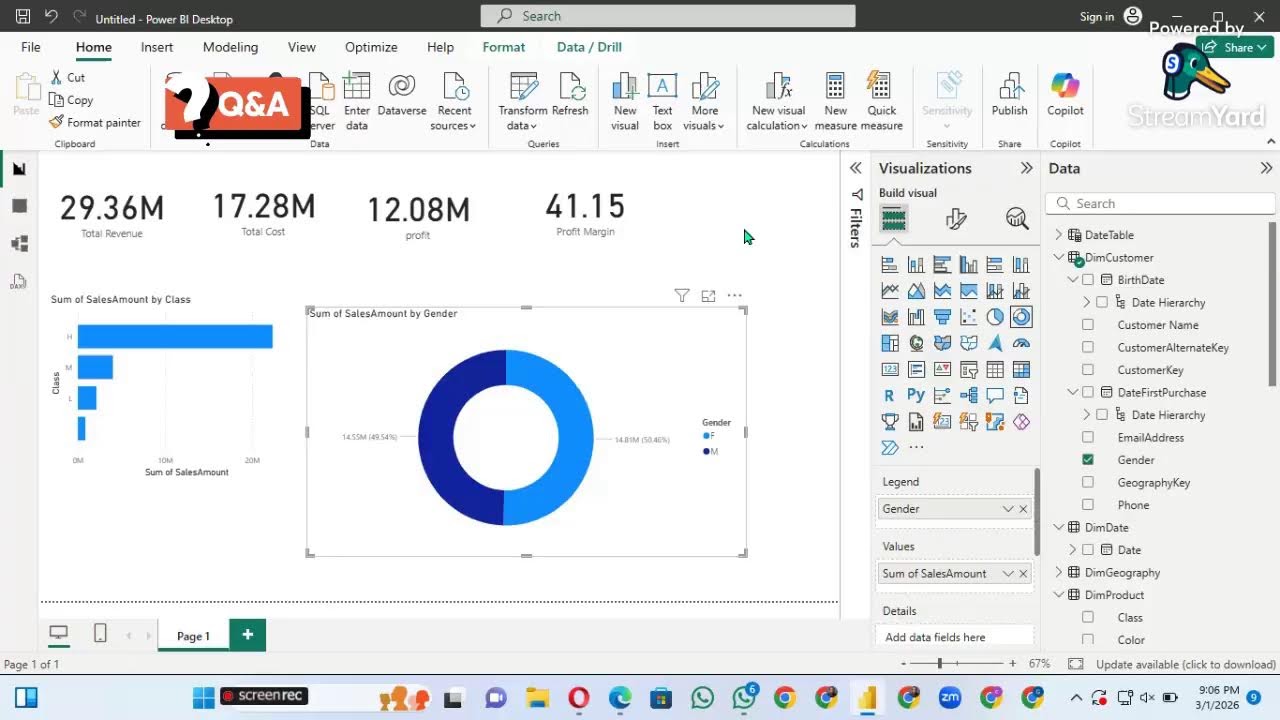Select the Page 1 tab
The image size is (1280, 720).
(193, 636)
